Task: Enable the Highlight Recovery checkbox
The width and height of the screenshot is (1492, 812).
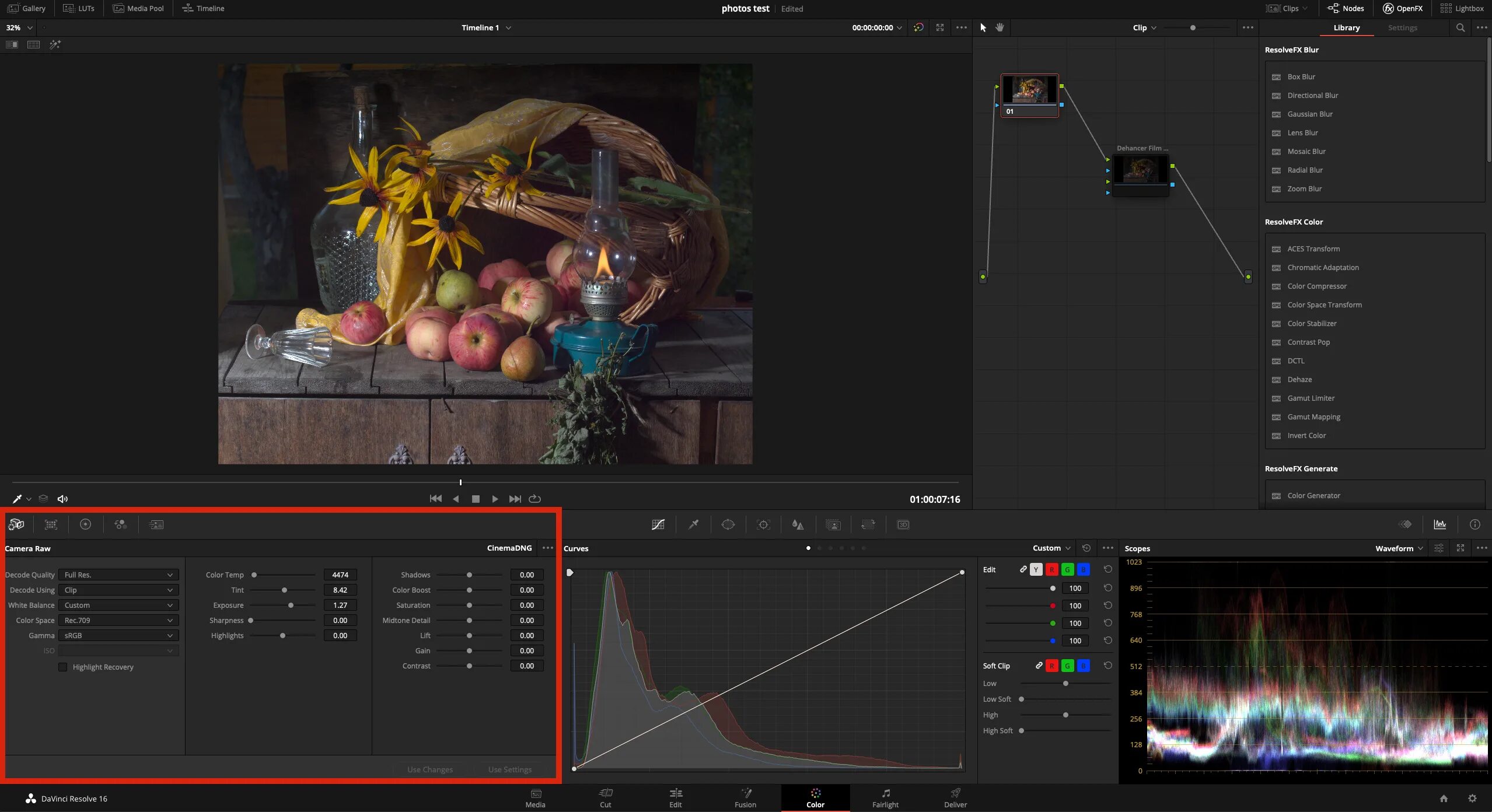Action: (63, 667)
